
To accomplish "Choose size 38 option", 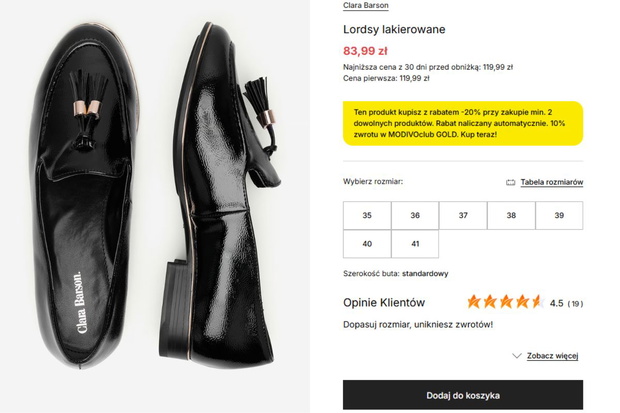I will 511,216.
